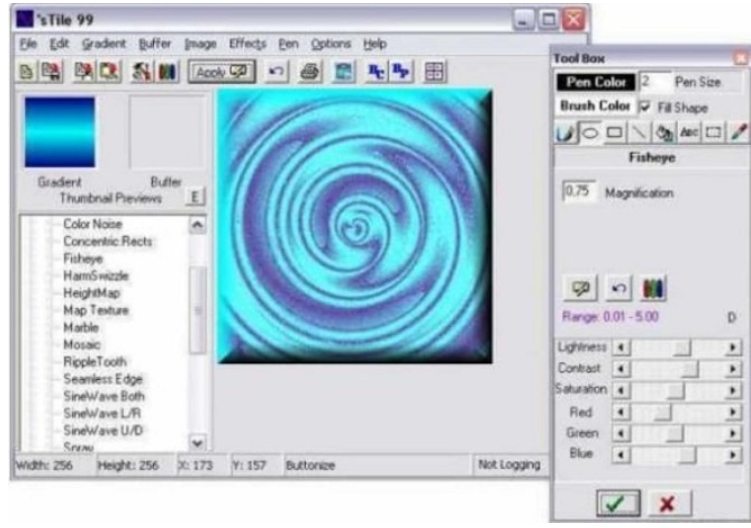Select SineWave Both in effects list

(x=96, y=396)
